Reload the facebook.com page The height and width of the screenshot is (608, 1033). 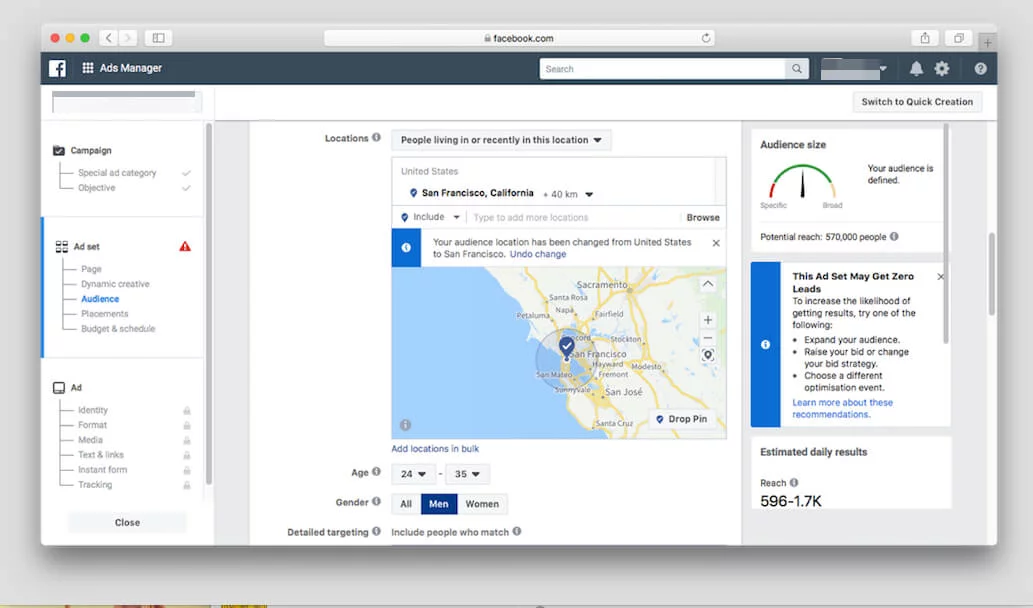pos(706,38)
